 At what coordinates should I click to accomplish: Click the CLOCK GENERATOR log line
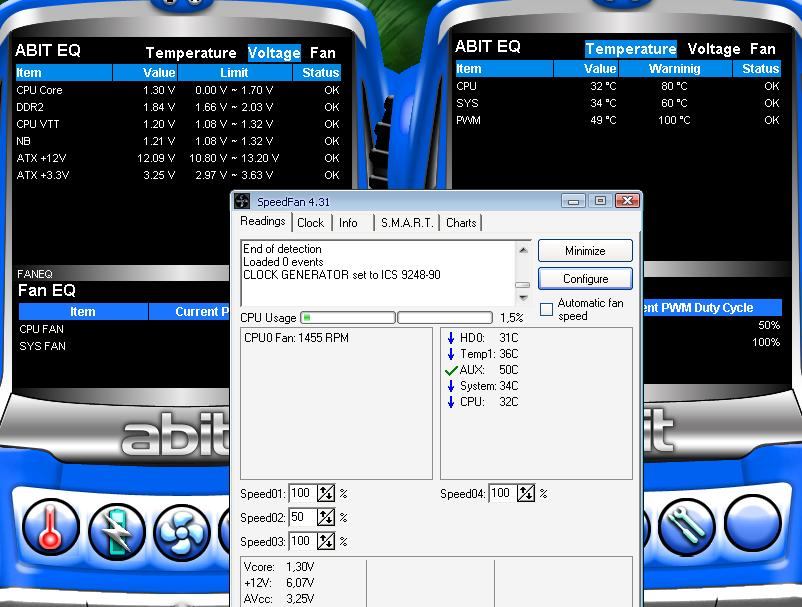(342, 275)
